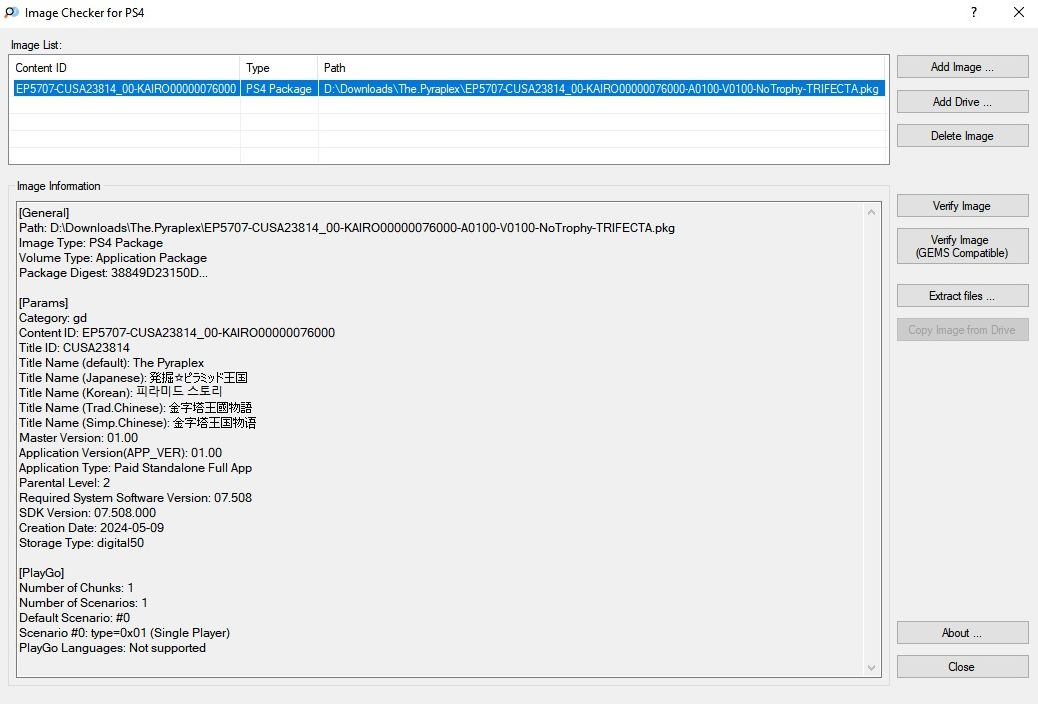The image size is (1038, 704).
Task: Click the Title ID: CUSA23814 line
Action: 74,348
